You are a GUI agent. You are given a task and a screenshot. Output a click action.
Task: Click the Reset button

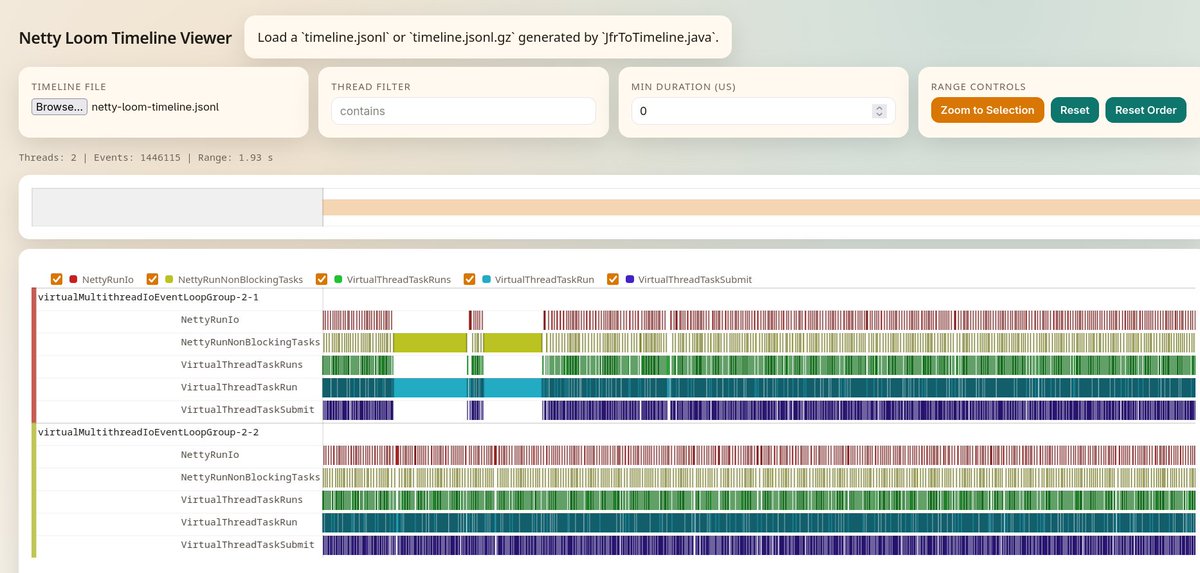click(1074, 110)
